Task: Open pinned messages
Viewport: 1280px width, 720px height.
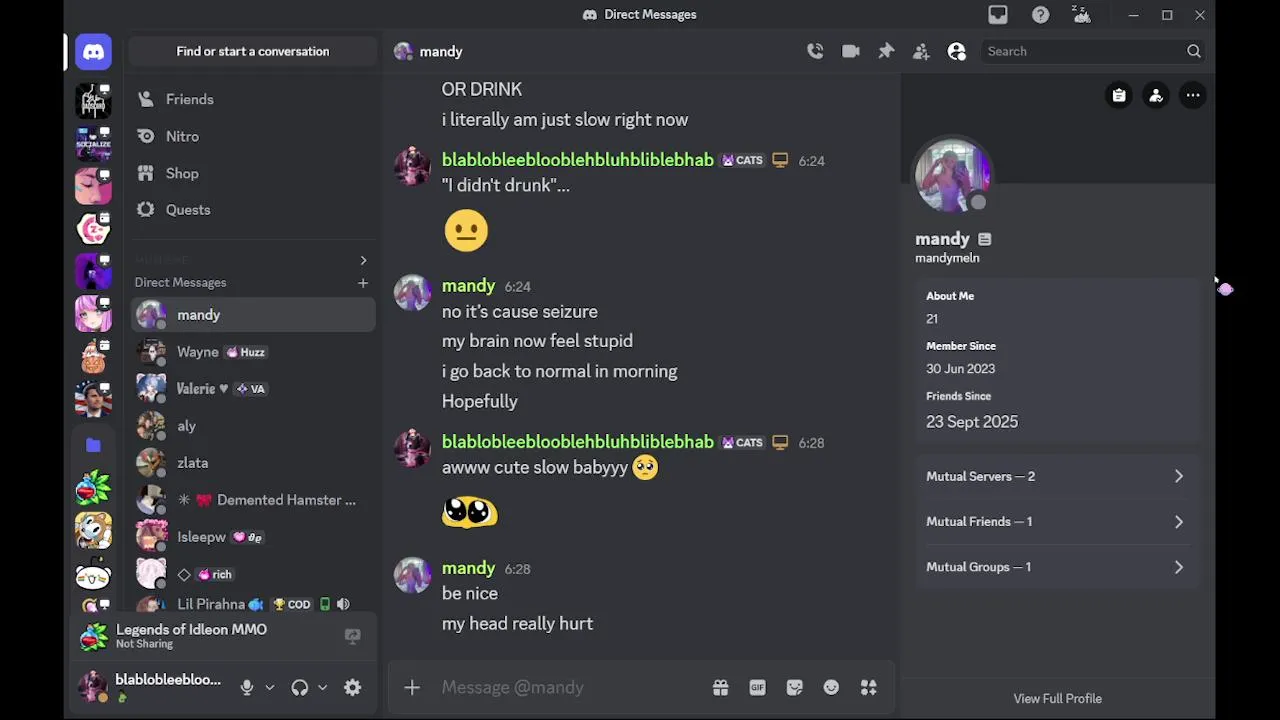Action: pos(886,51)
